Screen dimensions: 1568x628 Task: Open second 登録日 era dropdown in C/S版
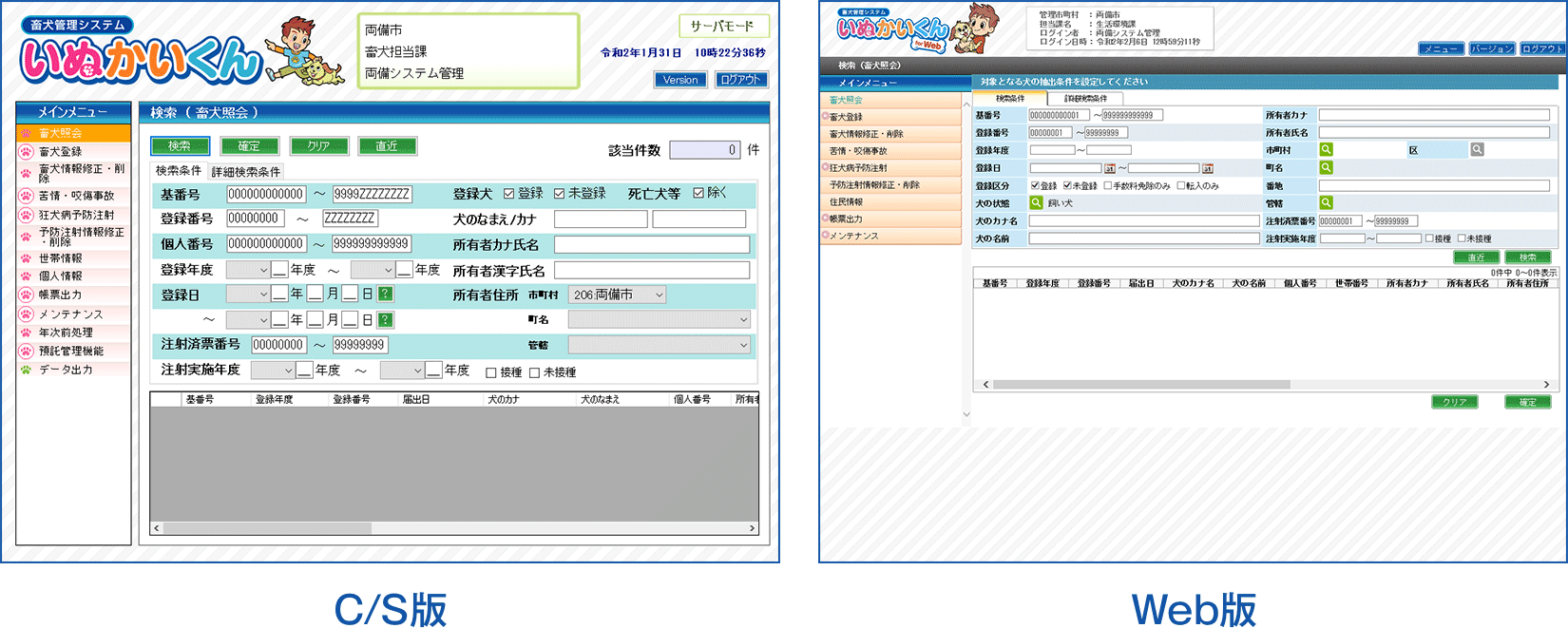[248, 320]
